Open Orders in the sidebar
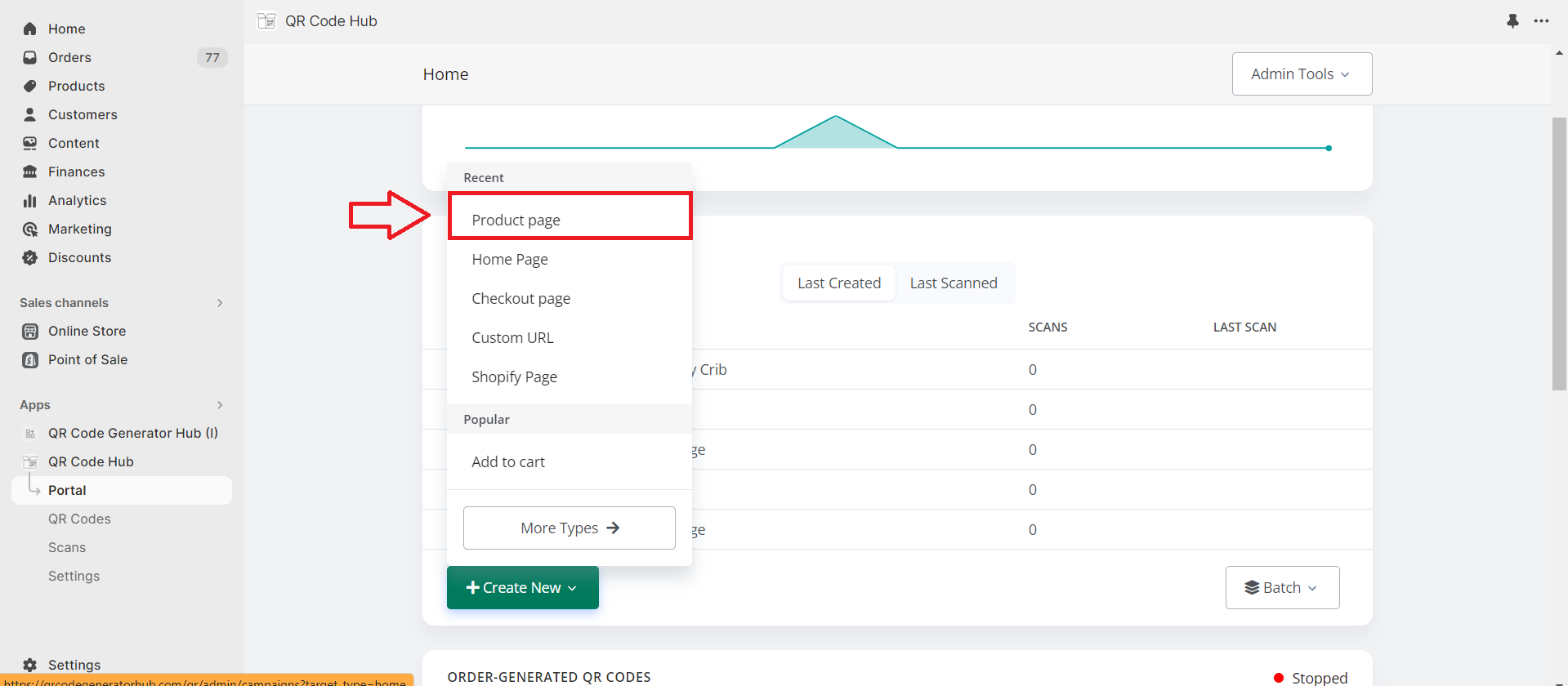The image size is (1568, 686). [69, 57]
